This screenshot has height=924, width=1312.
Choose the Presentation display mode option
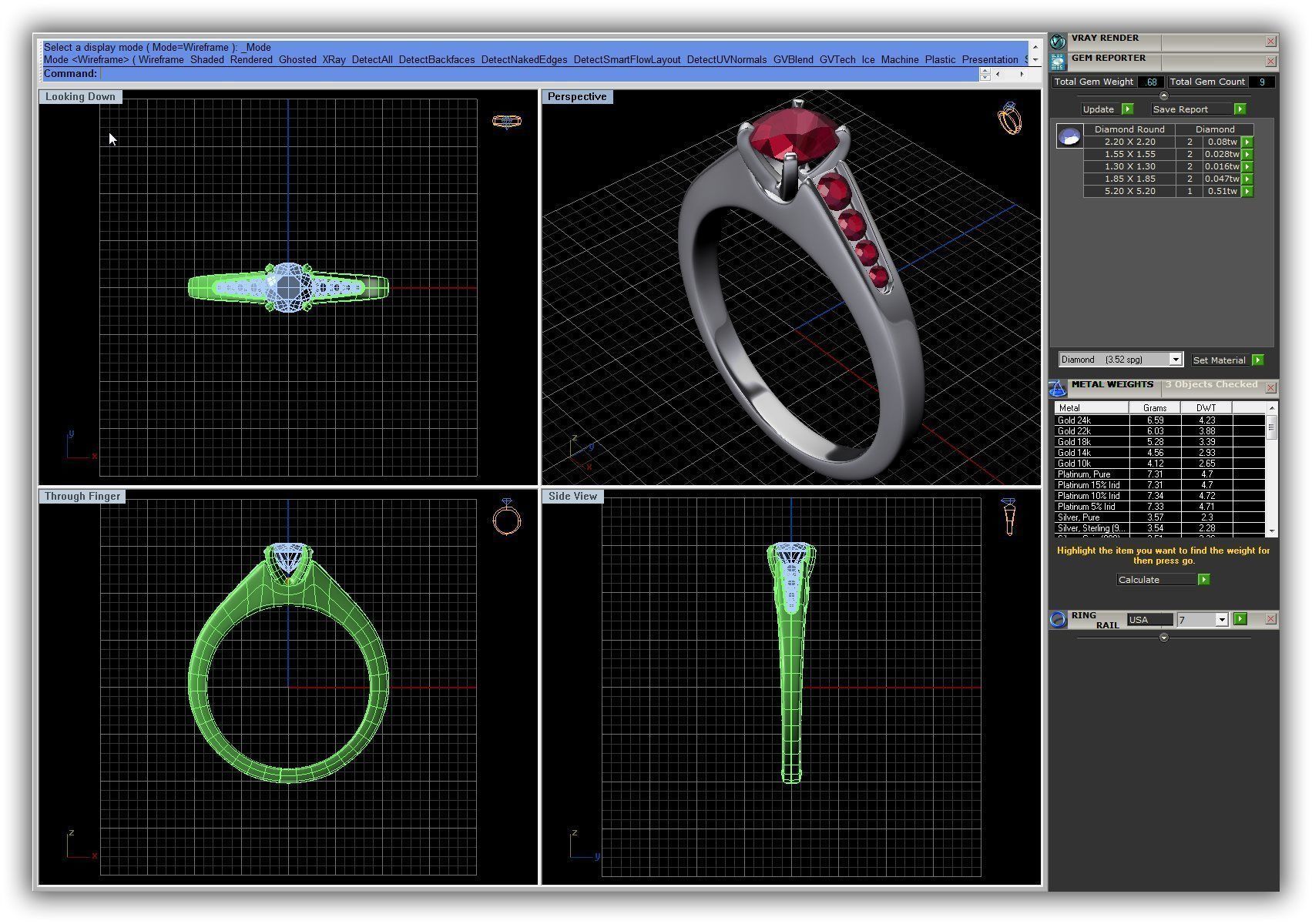(x=990, y=60)
